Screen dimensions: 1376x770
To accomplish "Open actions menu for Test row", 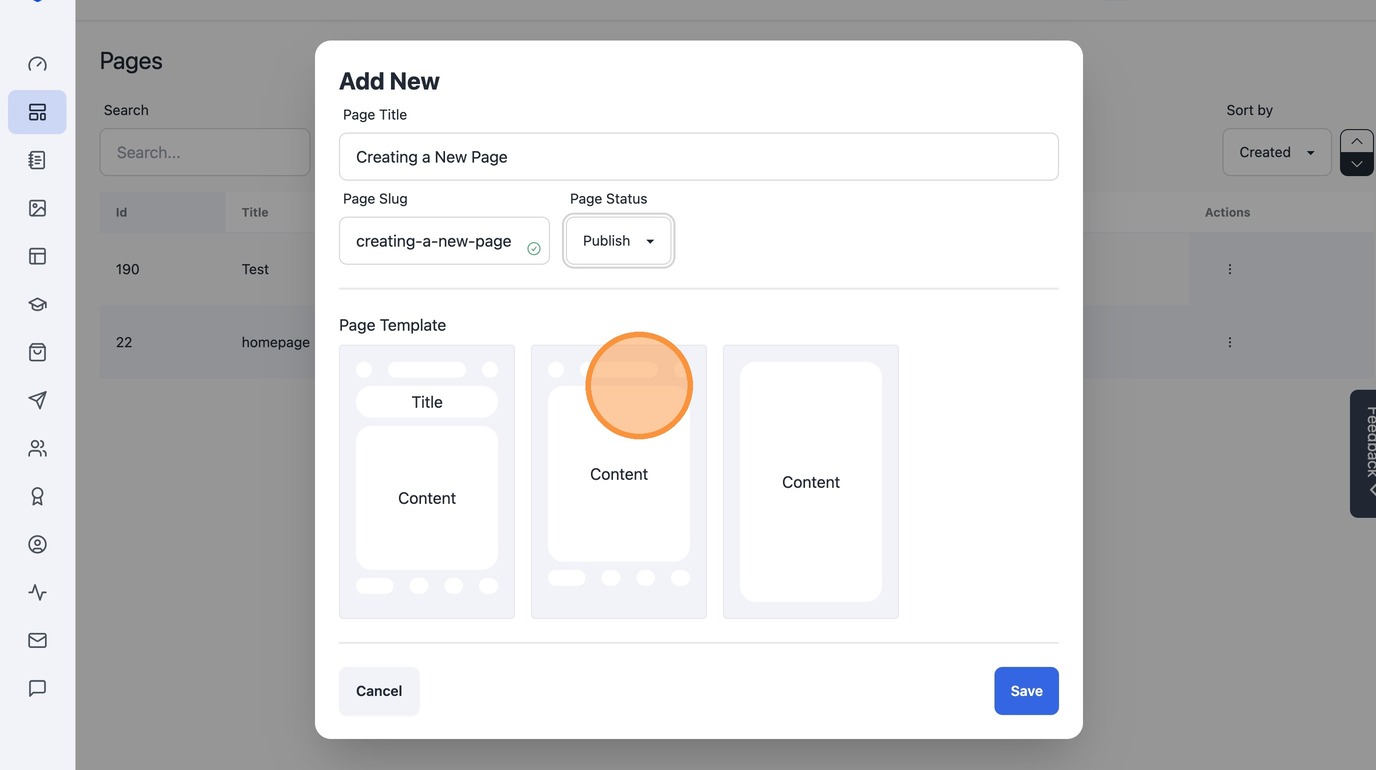I will [x=1230, y=269].
